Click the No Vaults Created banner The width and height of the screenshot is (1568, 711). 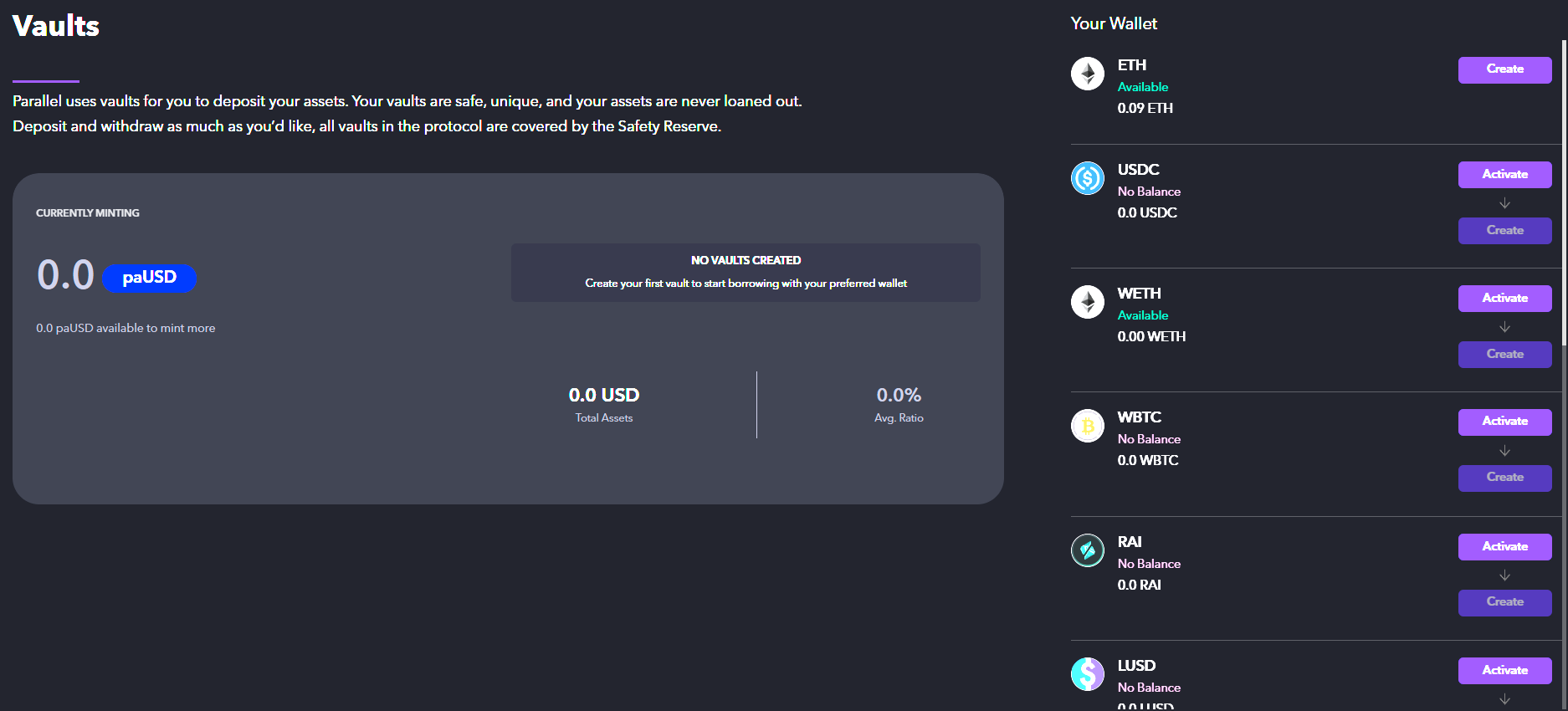(746, 273)
